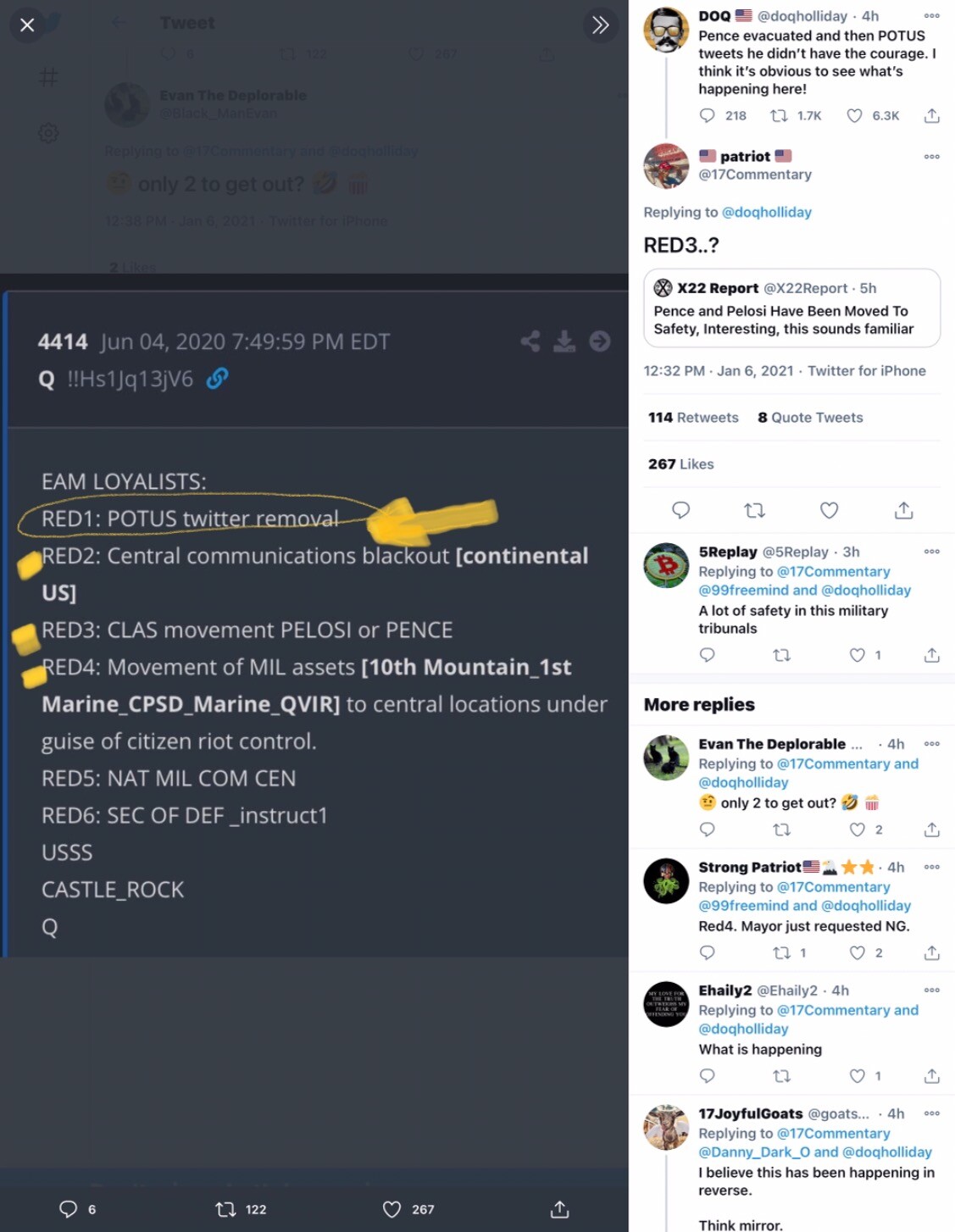Open the quoted X22 Report tweet

(x=791, y=308)
